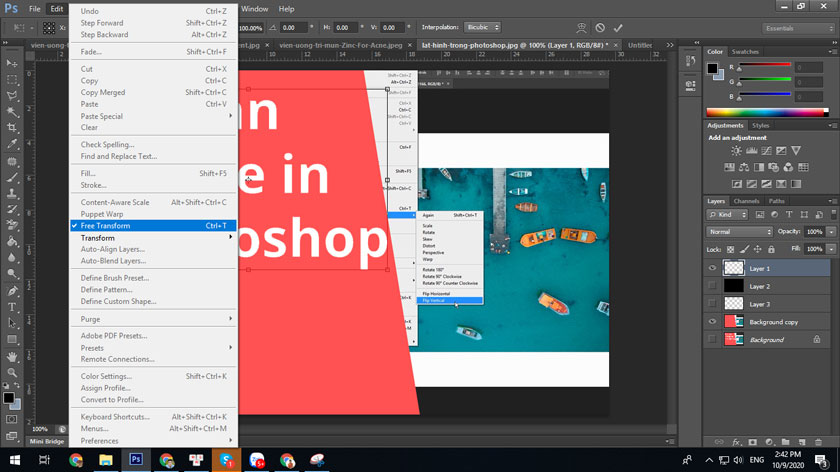840x472 pixels.
Task: Select the Paint Bucket tool
Action: pos(12,242)
